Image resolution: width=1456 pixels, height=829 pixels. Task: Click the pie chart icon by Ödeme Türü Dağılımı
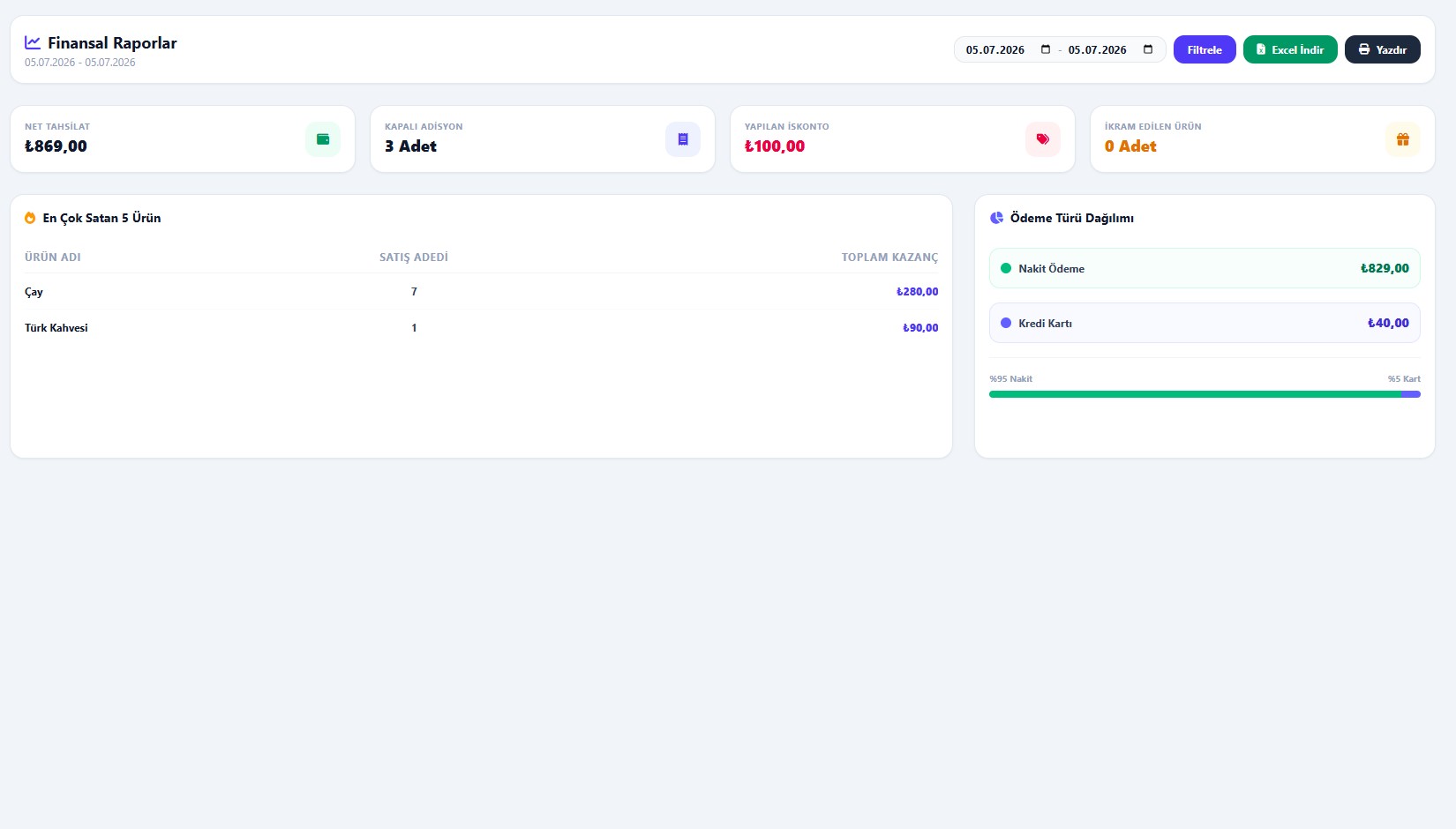tap(997, 218)
